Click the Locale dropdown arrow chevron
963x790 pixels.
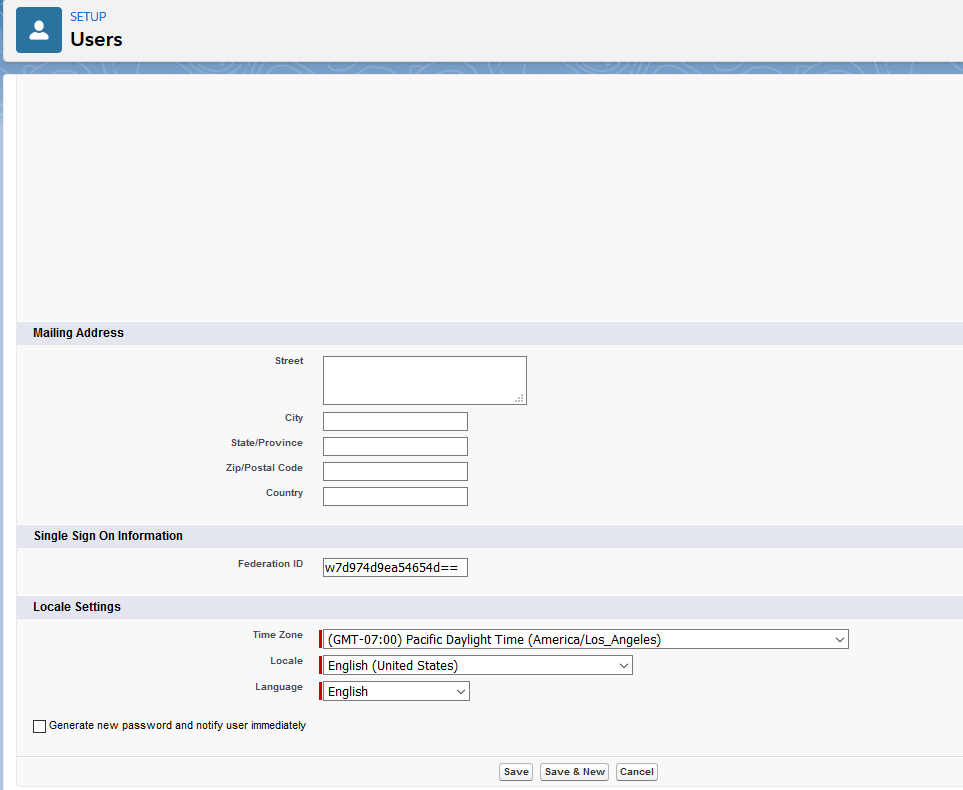pos(623,665)
